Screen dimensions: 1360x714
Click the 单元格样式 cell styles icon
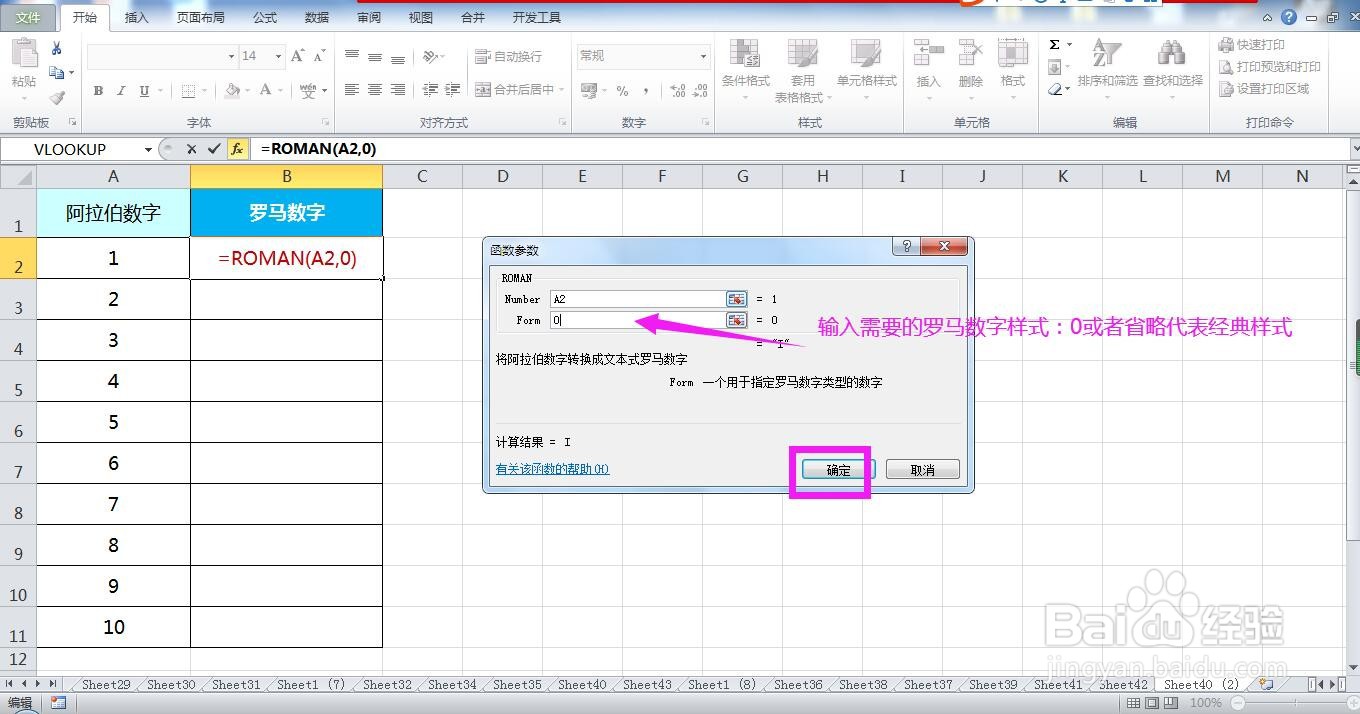point(866,55)
